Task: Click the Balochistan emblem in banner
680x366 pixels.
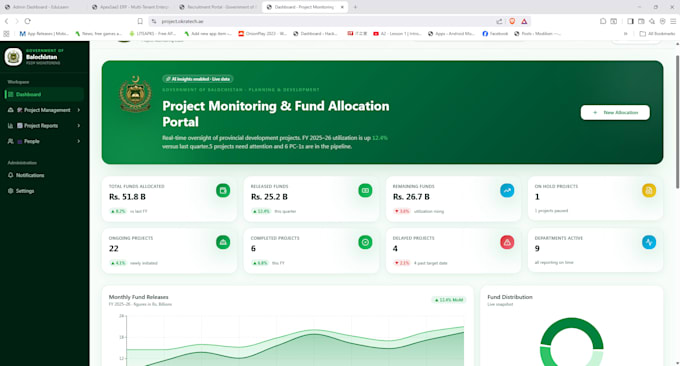Action: pyautogui.click(x=135, y=94)
